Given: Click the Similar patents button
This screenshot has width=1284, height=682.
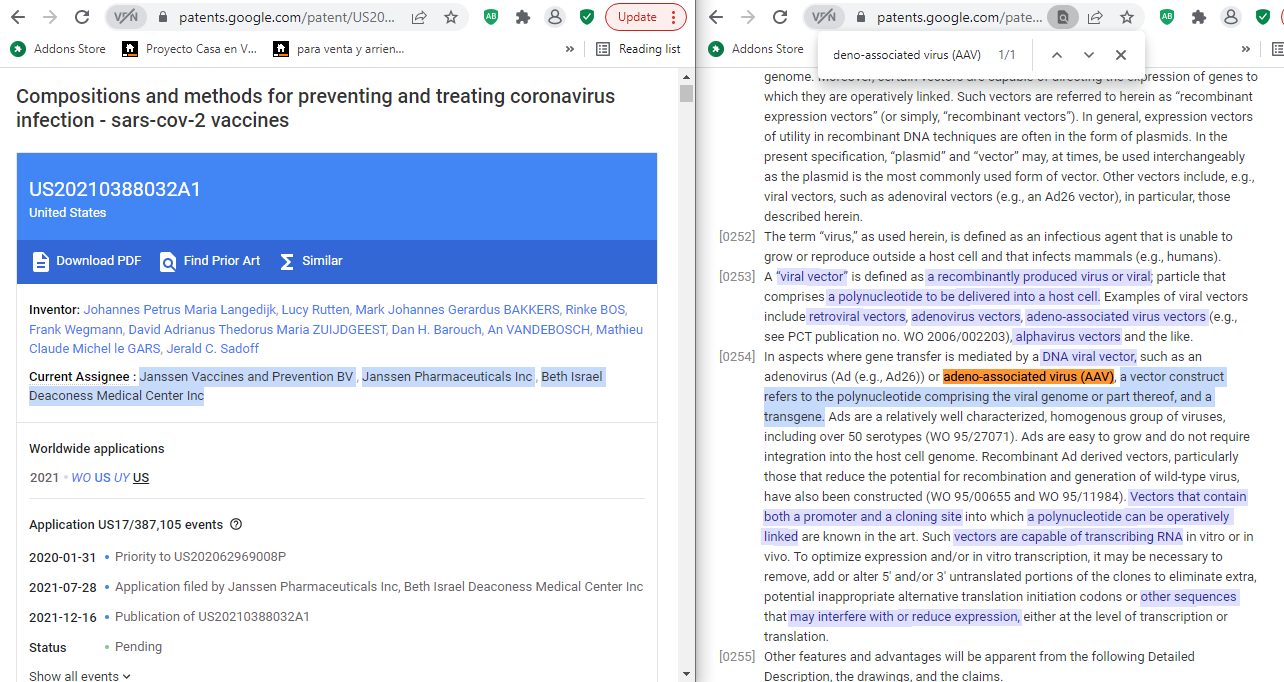Looking at the screenshot, I should [x=310, y=261].
